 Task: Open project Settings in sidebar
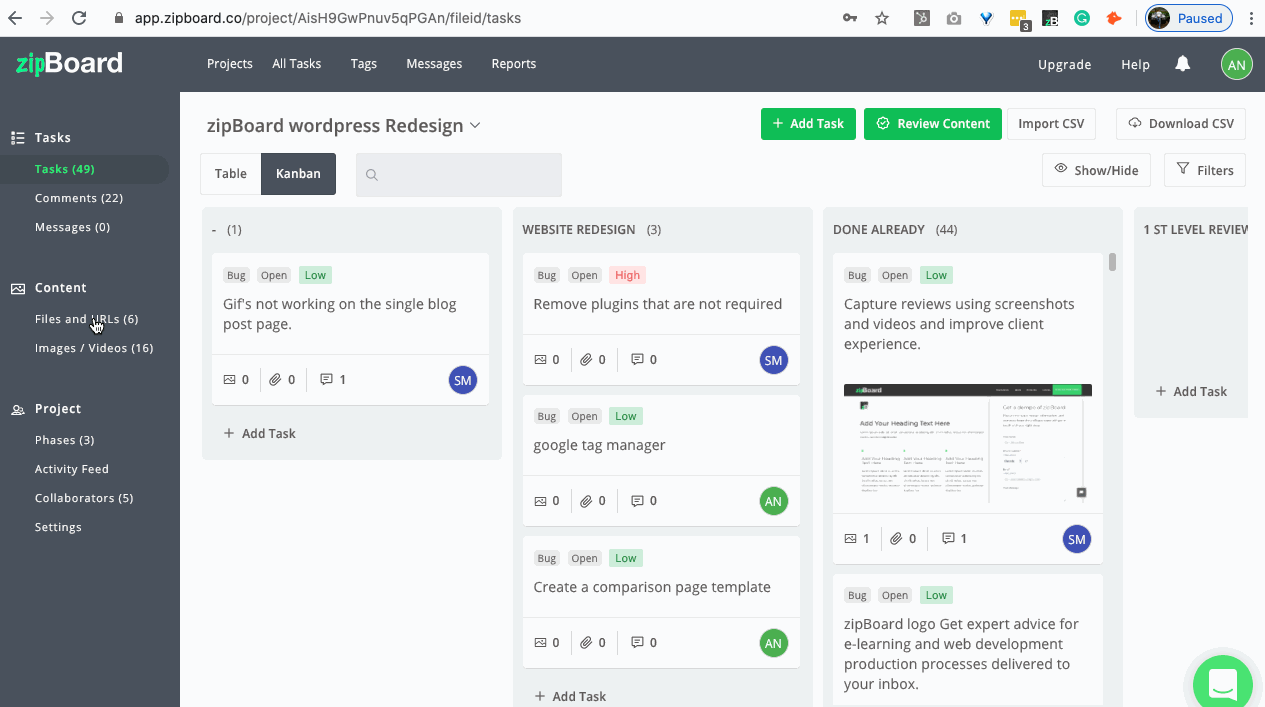[x=59, y=527]
